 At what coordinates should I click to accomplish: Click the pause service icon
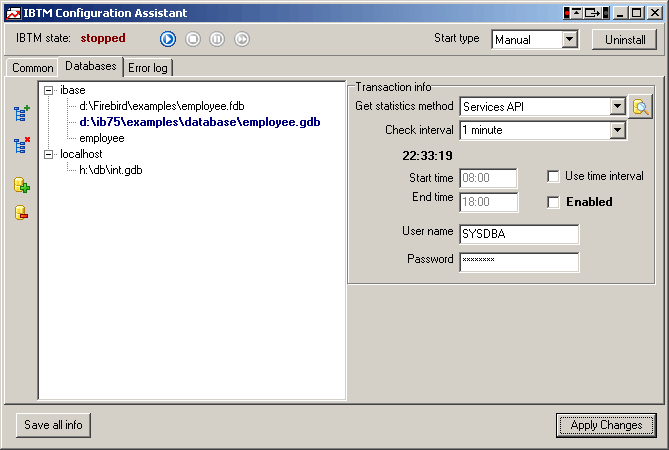tap(217, 39)
